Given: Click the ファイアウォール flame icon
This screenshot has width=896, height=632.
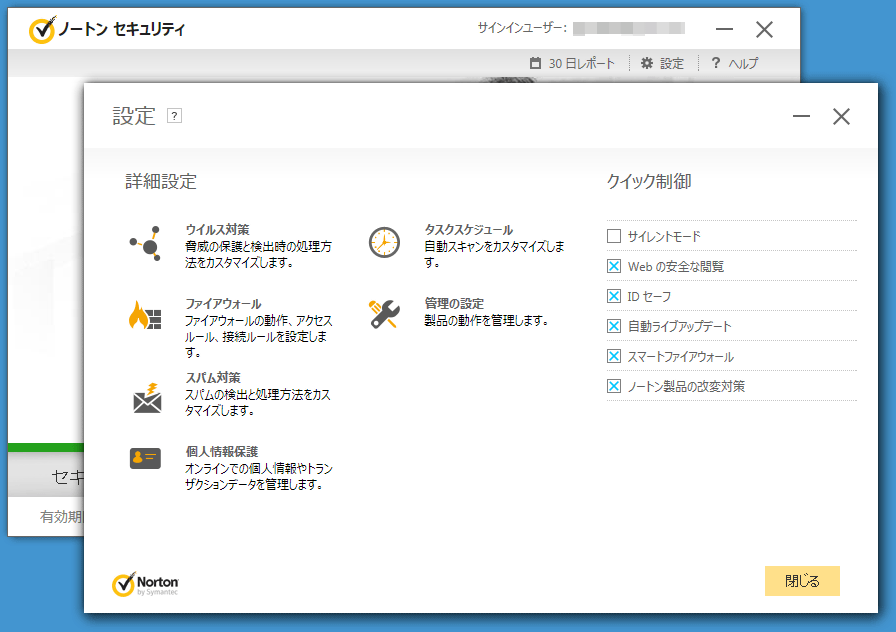Looking at the screenshot, I should coord(145,315).
